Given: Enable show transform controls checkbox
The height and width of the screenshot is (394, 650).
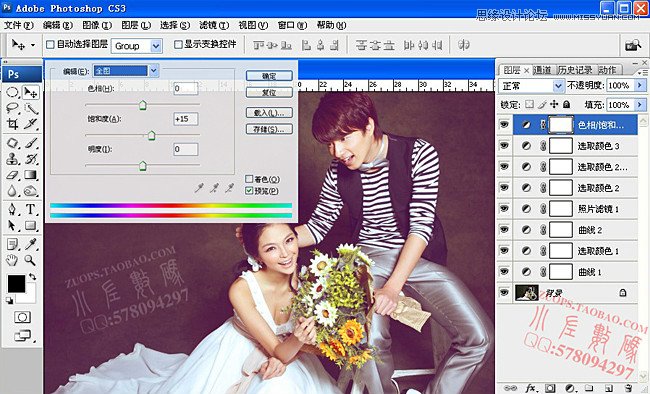Looking at the screenshot, I should tap(178, 44).
